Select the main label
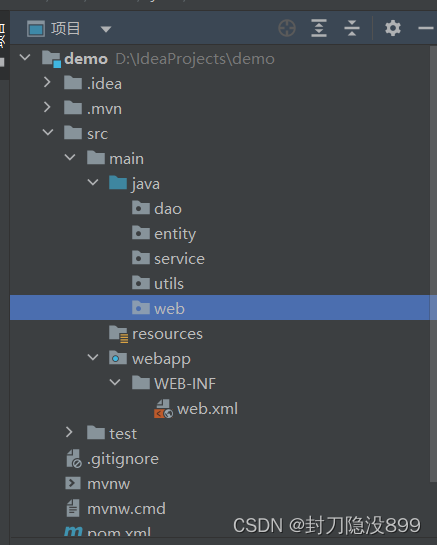This screenshot has height=545, width=437. pos(127,159)
